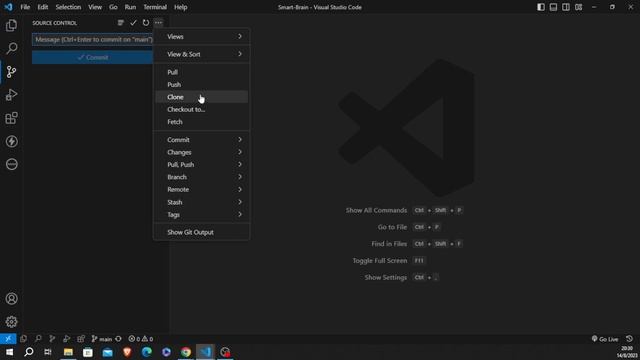This screenshot has width=640, height=360.
Task: Click the main branch indicator in status bar
Action: [x=102, y=339]
